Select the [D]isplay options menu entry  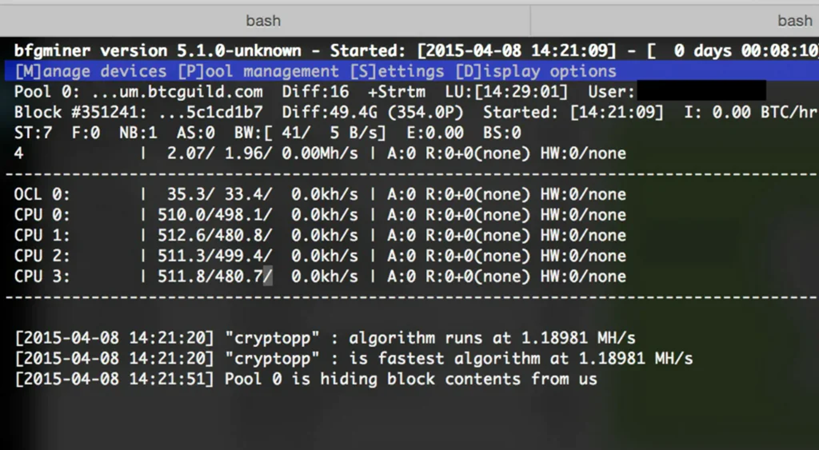(x=536, y=71)
